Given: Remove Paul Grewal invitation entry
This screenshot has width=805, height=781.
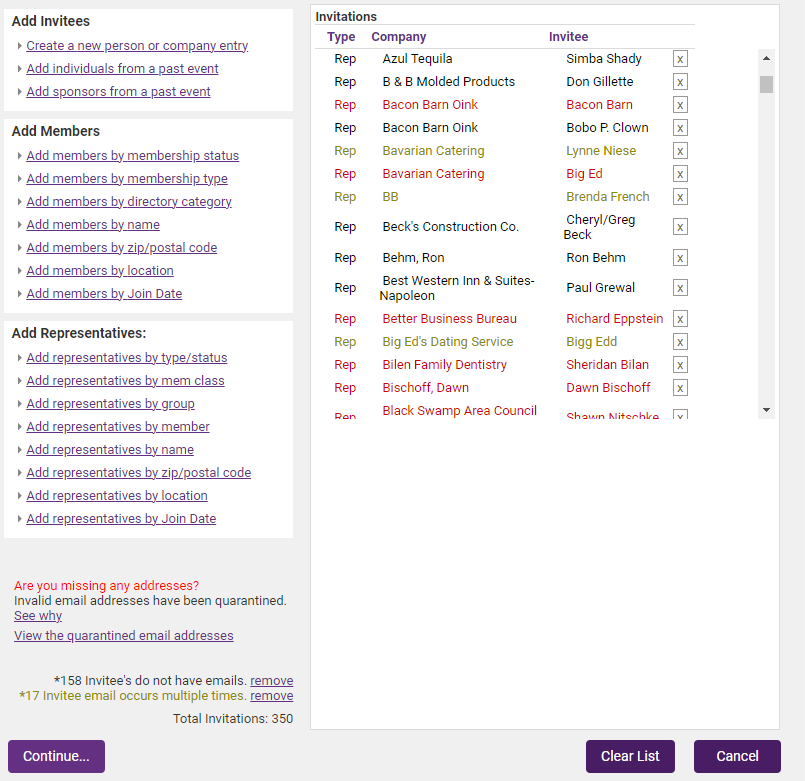Looking at the screenshot, I should click(x=680, y=288).
